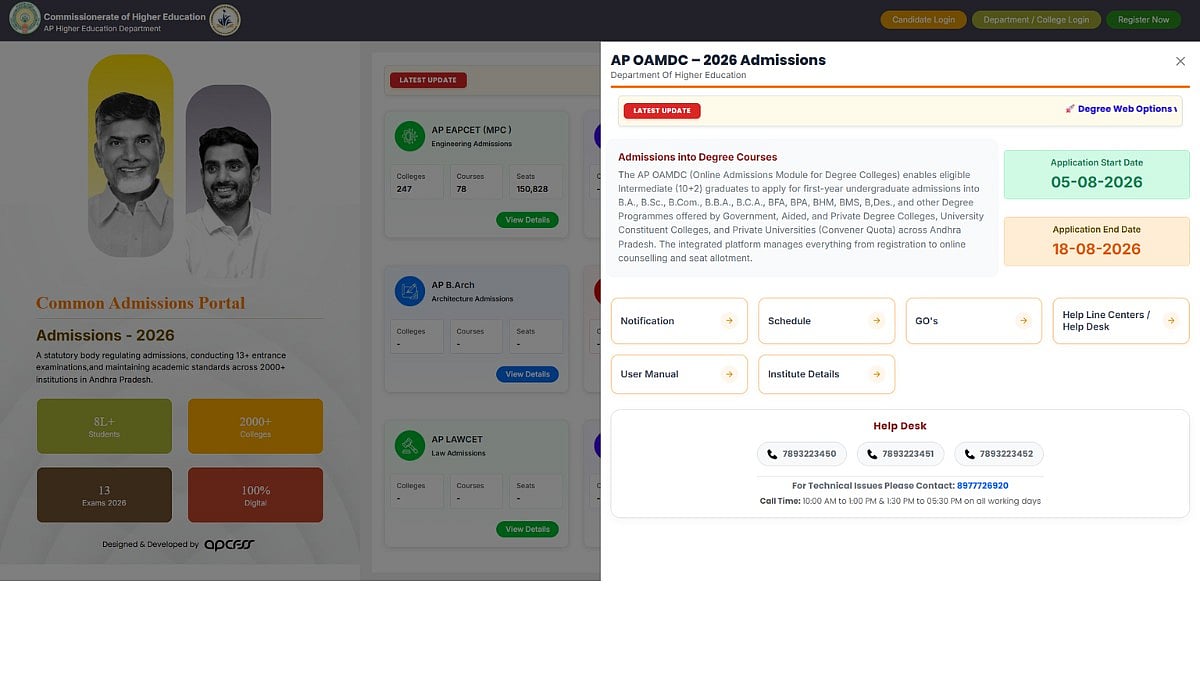Click the 13 Exams 2026 stat tile
Viewport: 1200px width, 675px height.
(x=104, y=495)
